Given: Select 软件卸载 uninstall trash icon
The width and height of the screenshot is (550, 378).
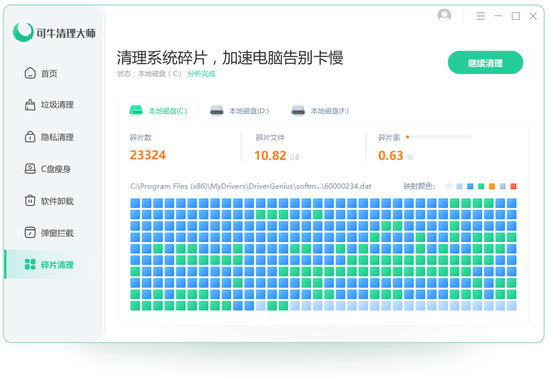Looking at the screenshot, I should coord(30,201).
